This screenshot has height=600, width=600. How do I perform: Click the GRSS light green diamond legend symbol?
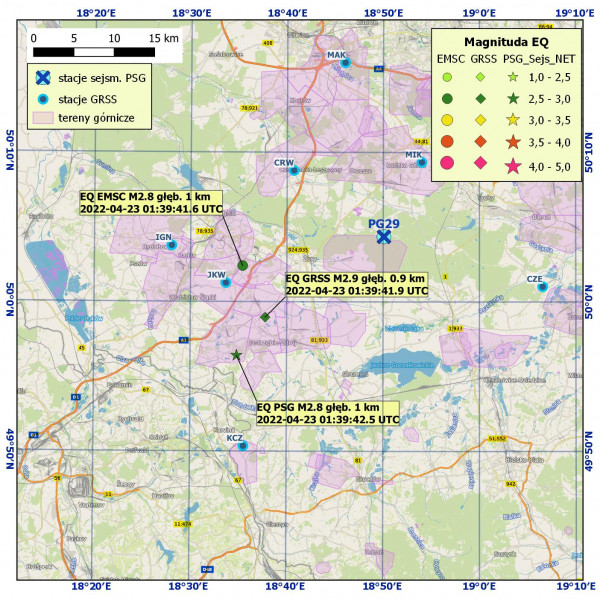[481, 77]
